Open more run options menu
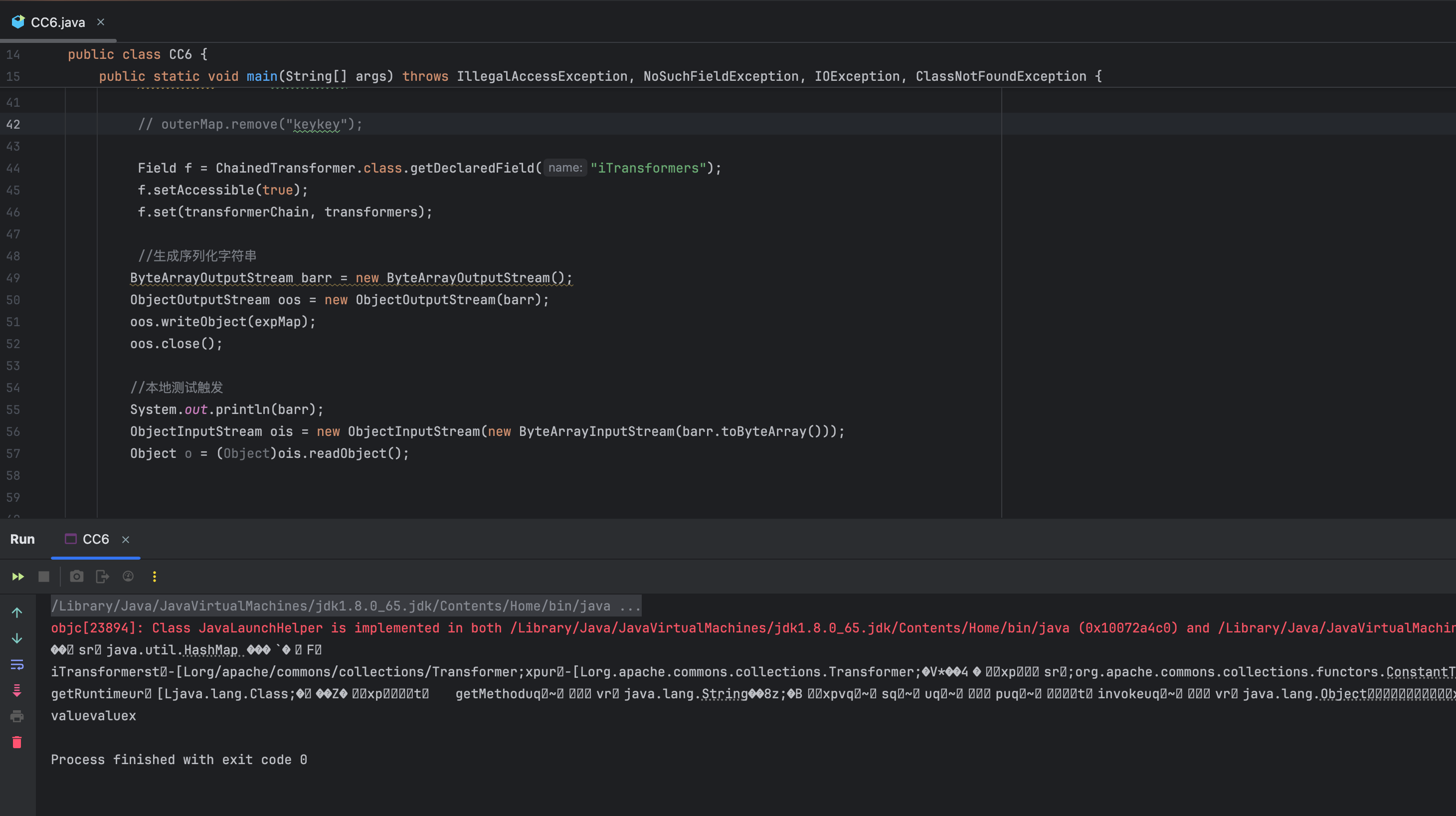Image resolution: width=1456 pixels, height=816 pixels. [154, 576]
